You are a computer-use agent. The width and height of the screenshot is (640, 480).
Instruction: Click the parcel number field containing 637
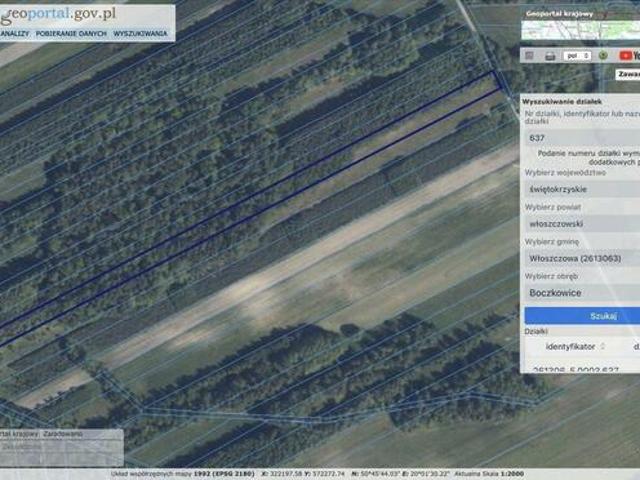click(582, 138)
